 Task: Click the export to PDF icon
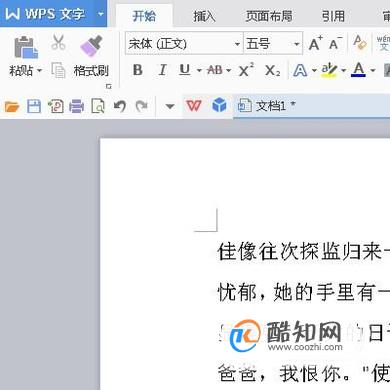tap(56, 107)
